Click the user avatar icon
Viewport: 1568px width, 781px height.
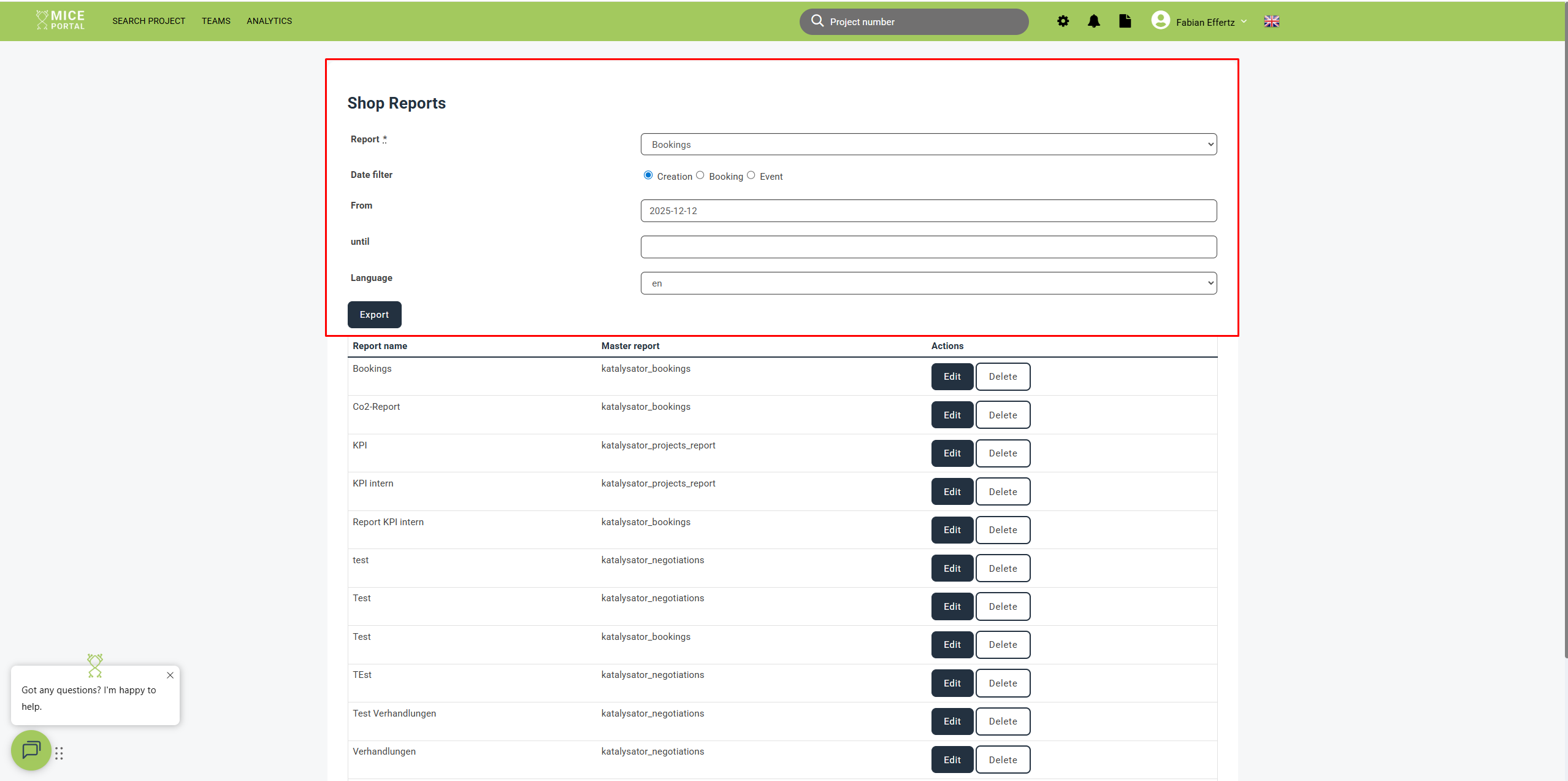pos(1160,21)
